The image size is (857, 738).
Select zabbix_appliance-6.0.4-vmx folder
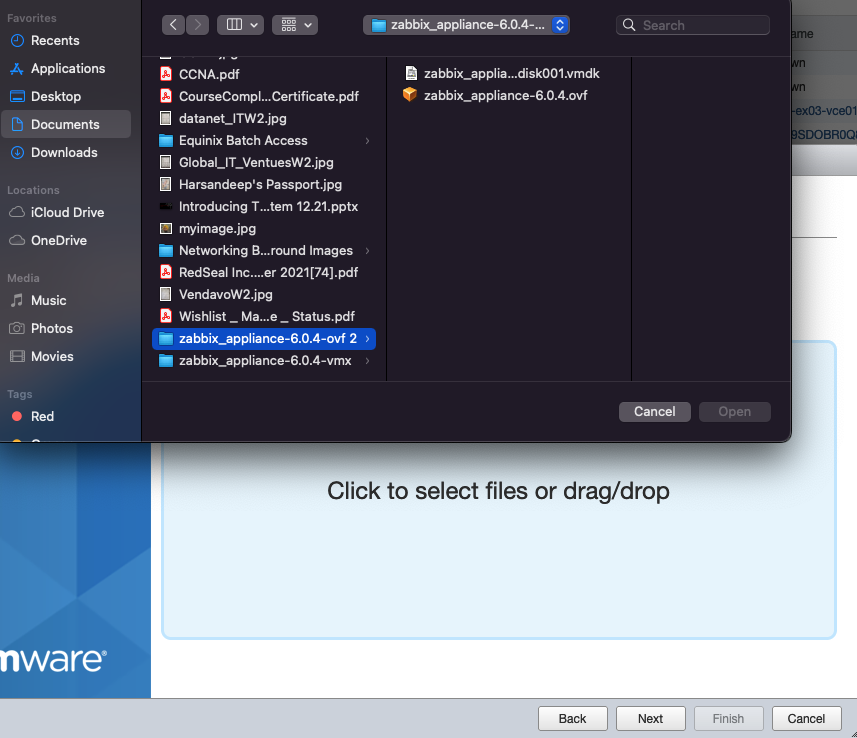[264, 360]
